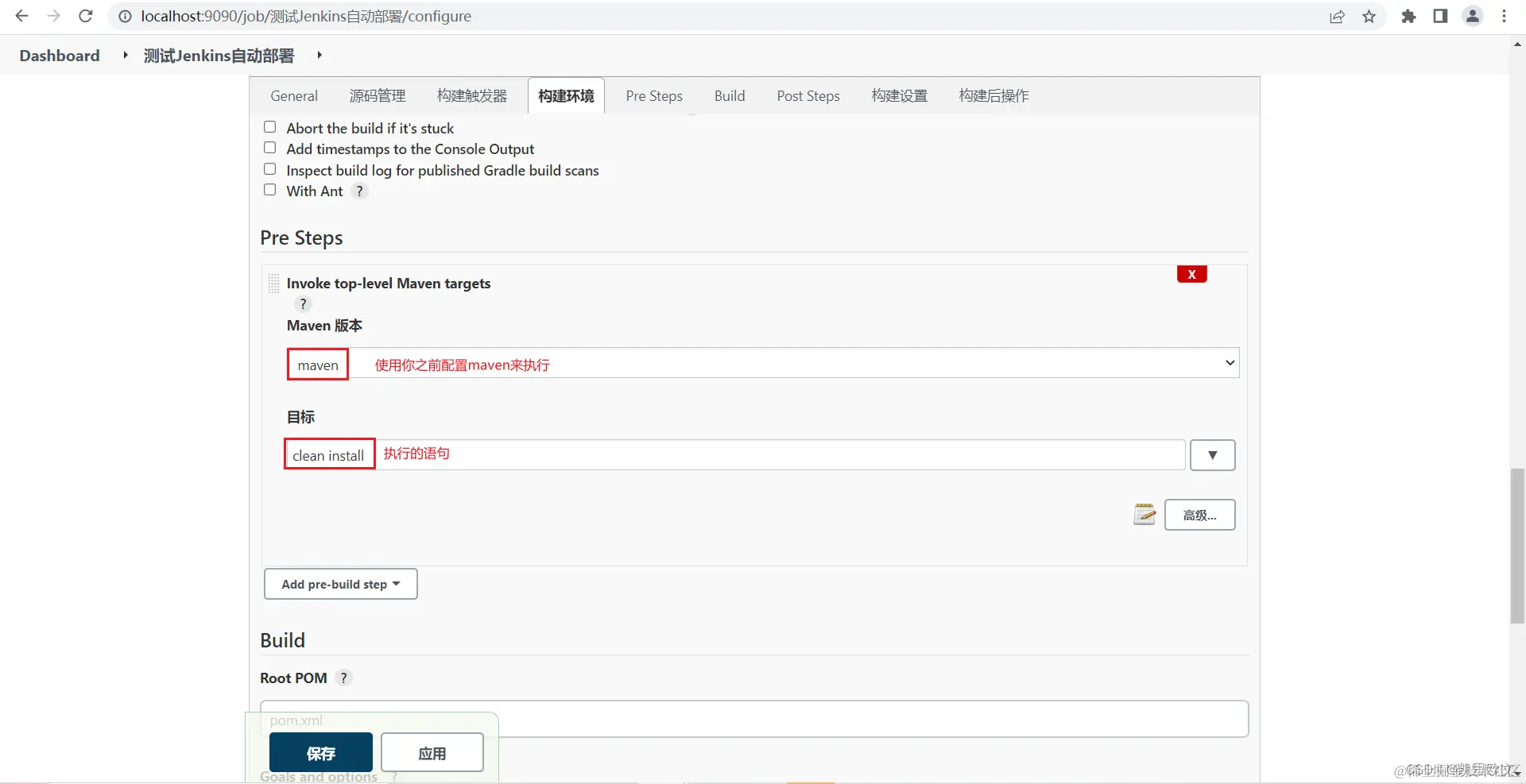Viewport: 1526px width, 784px height.
Task: Open the Chrome three-dot menu
Action: point(1505,16)
